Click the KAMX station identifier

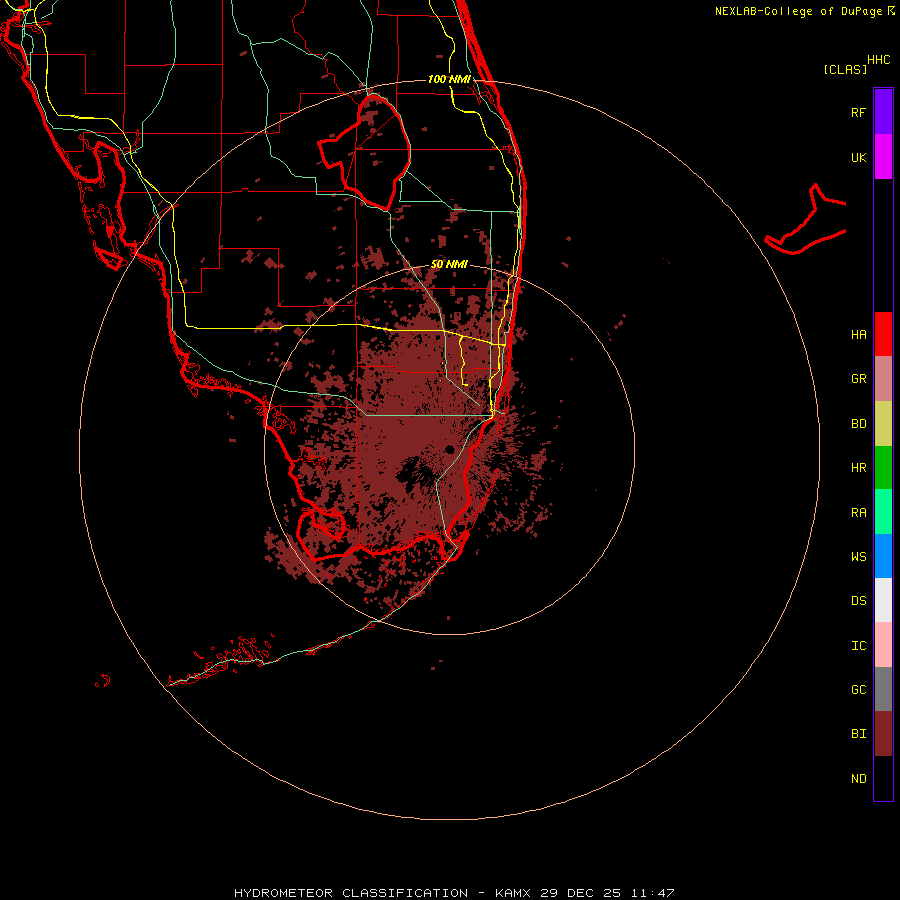(513, 893)
